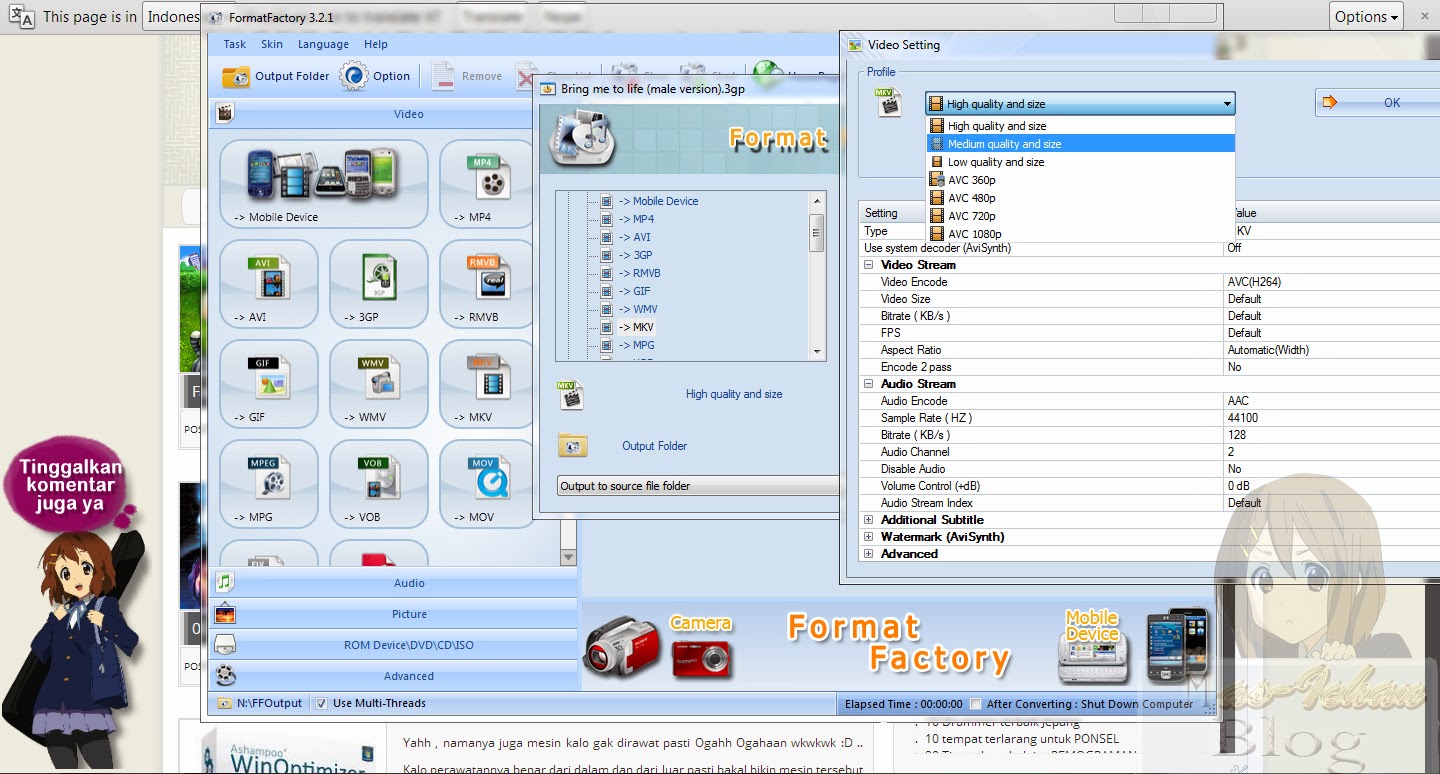Click the format tree scrollbar up arrow
Image resolution: width=1440 pixels, height=774 pixels.
(817, 200)
